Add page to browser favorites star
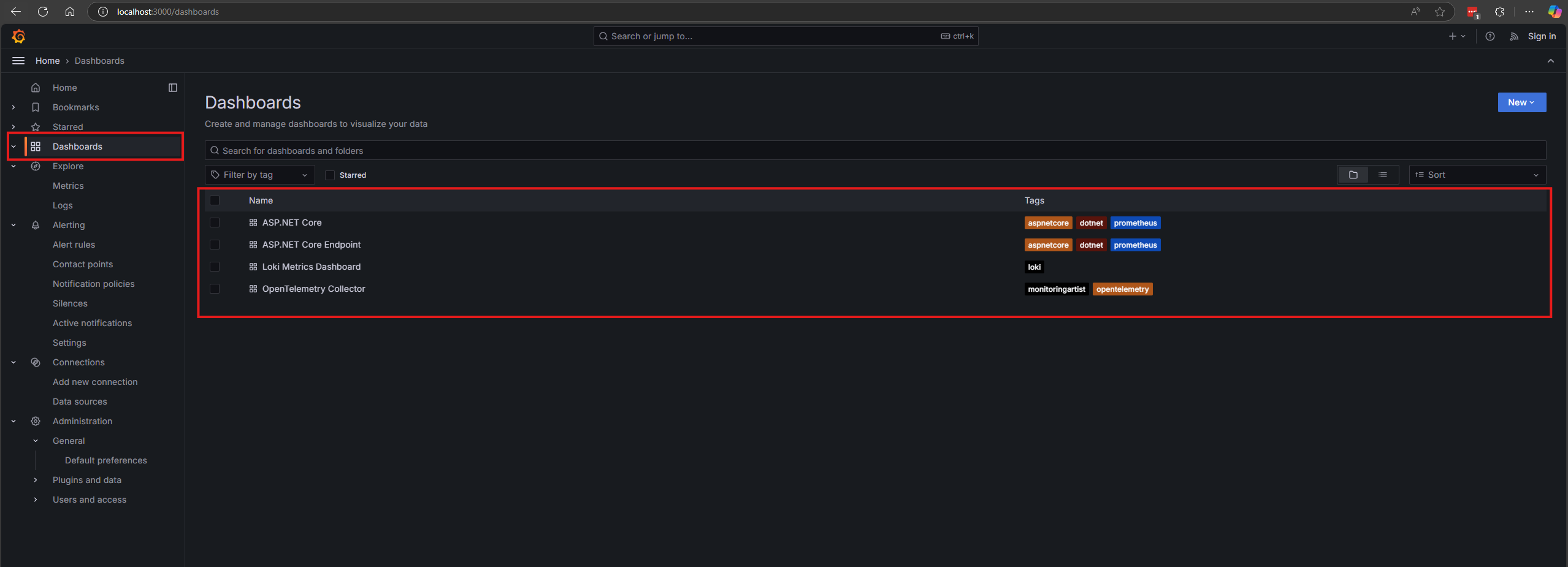The image size is (1568, 567). click(1440, 12)
